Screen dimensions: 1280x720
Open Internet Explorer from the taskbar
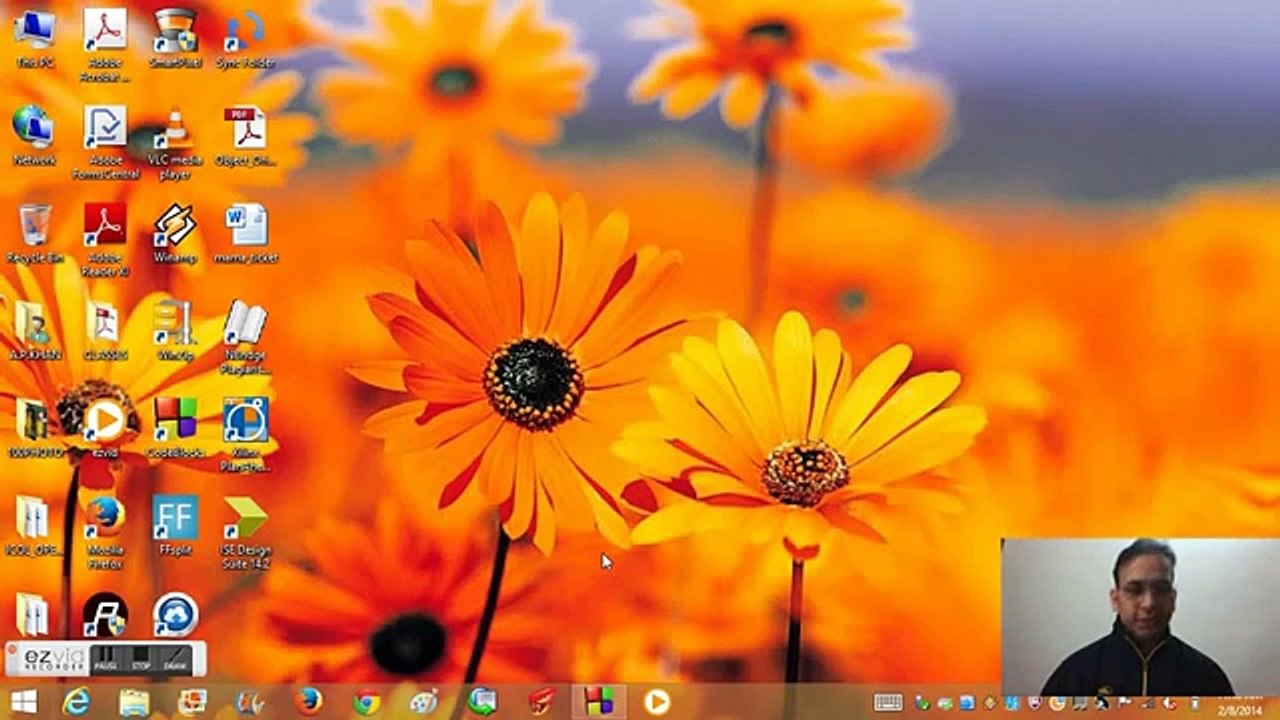pyautogui.click(x=75, y=702)
